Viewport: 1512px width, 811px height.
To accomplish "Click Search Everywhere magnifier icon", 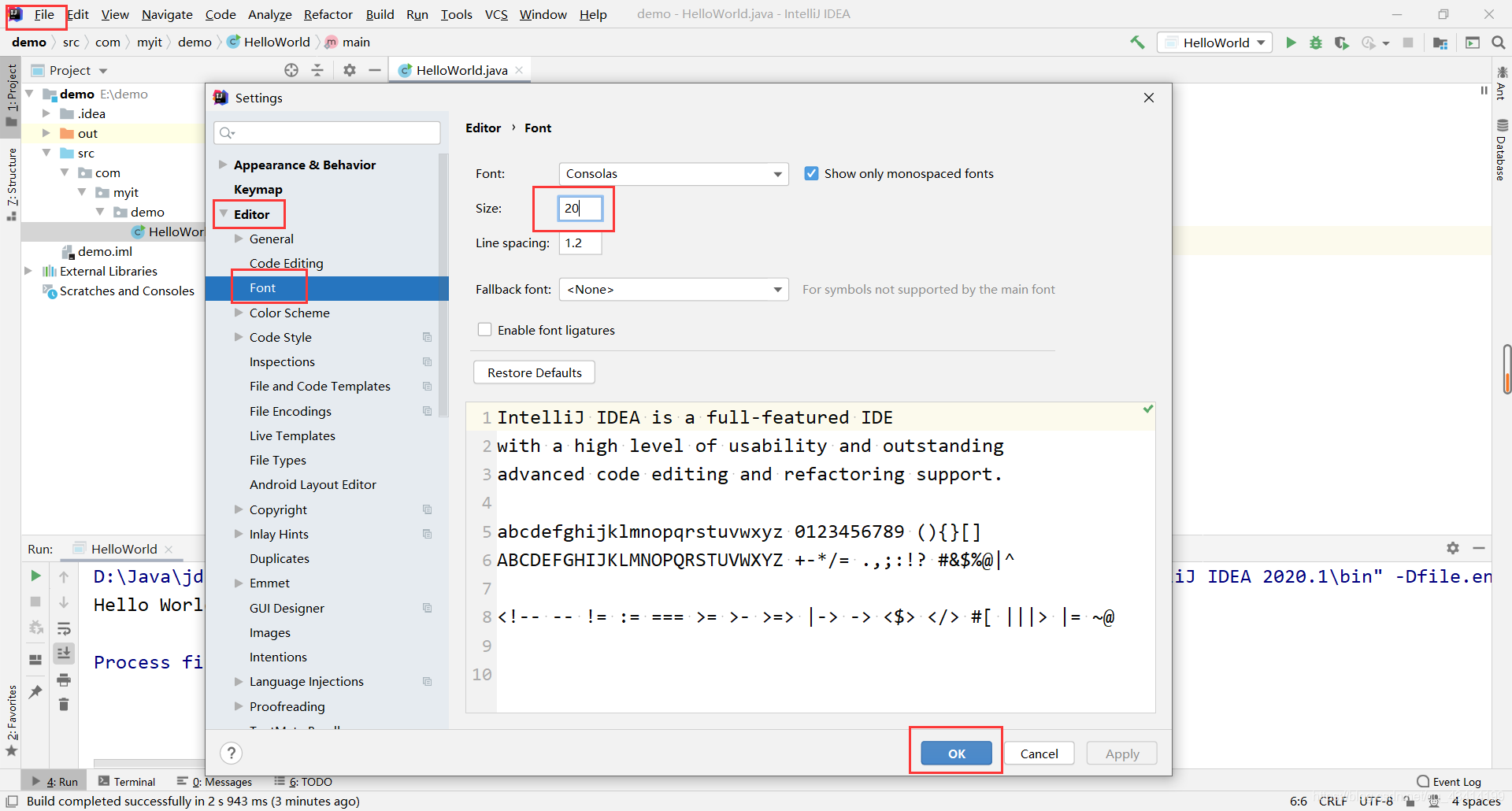I will [1499, 43].
